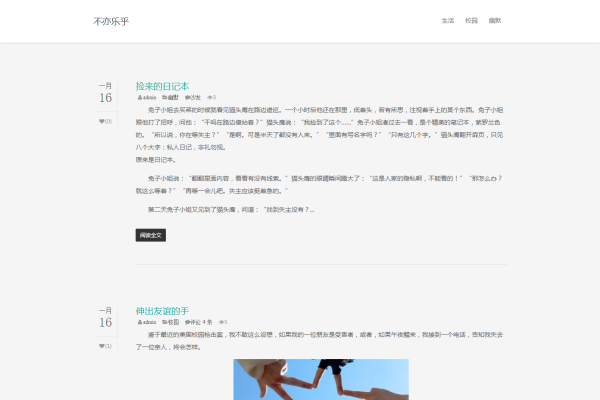Click the category tag icon on first post

pos(163,97)
